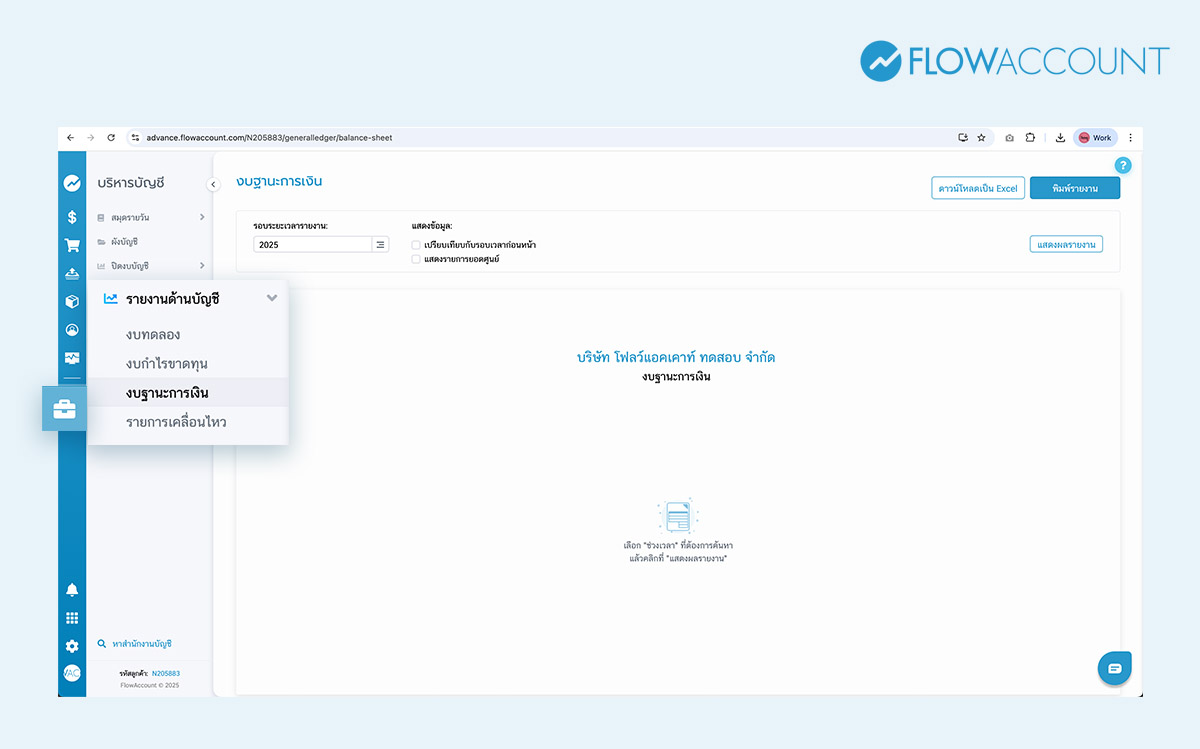Tick the แสดงรายการยอดศูนย์ checkbox
The image size is (1200, 749).
pyautogui.click(x=416, y=259)
